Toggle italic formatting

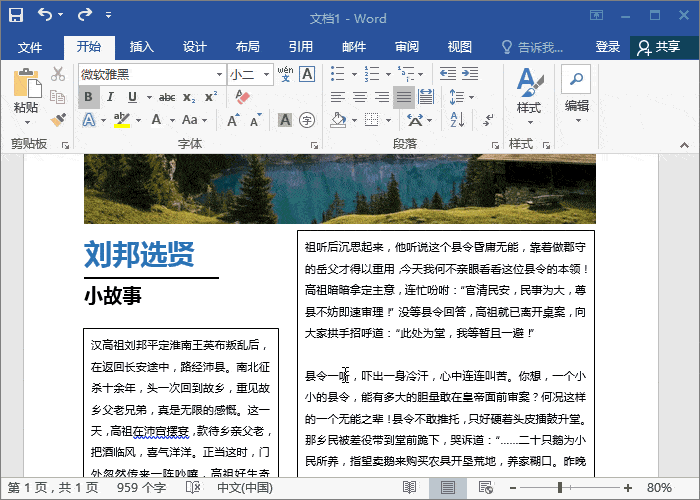110,97
